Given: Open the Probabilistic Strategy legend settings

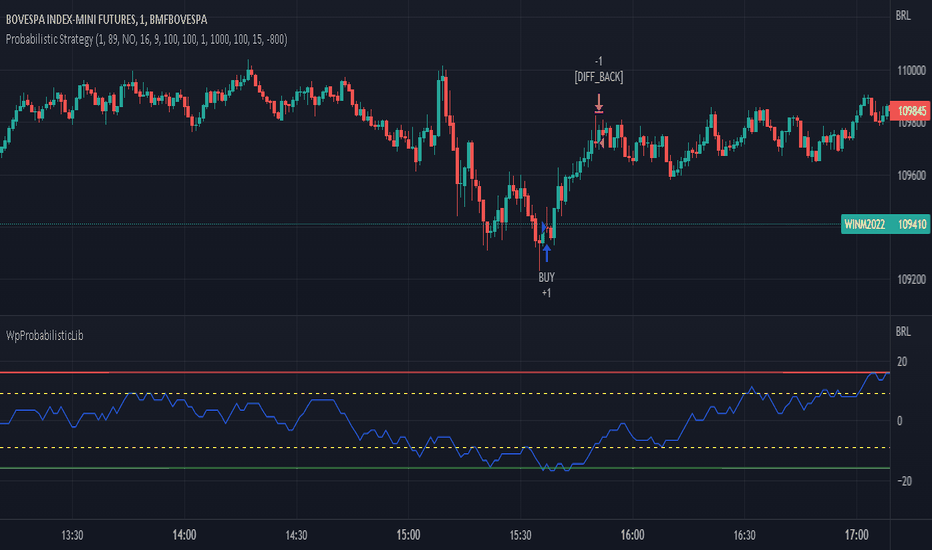Looking at the screenshot, I should tap(146, 39).
